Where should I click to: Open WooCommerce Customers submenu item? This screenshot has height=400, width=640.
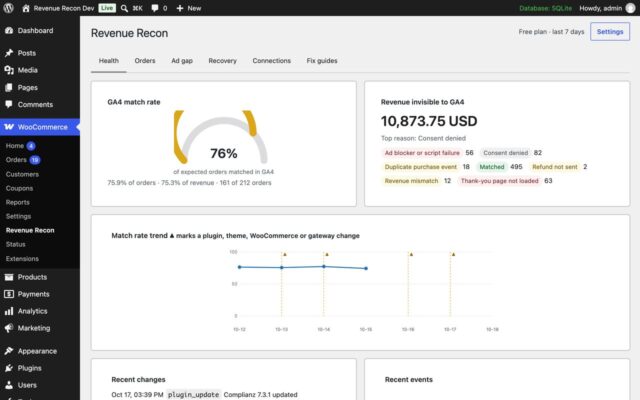[x=22, y=174]
